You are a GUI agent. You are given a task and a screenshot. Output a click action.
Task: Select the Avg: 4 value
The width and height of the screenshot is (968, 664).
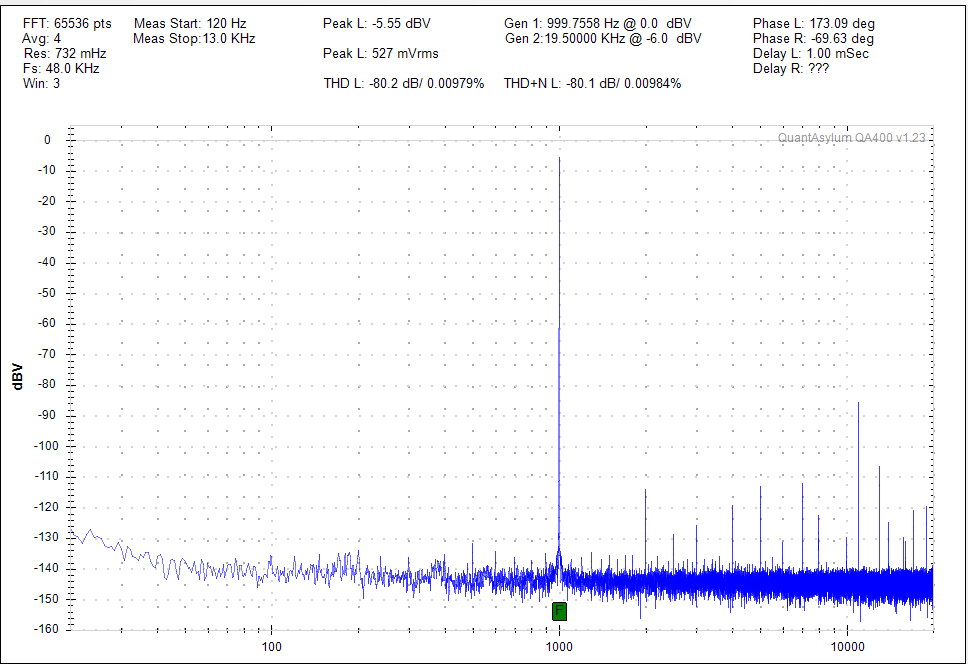tap(41, 38)
